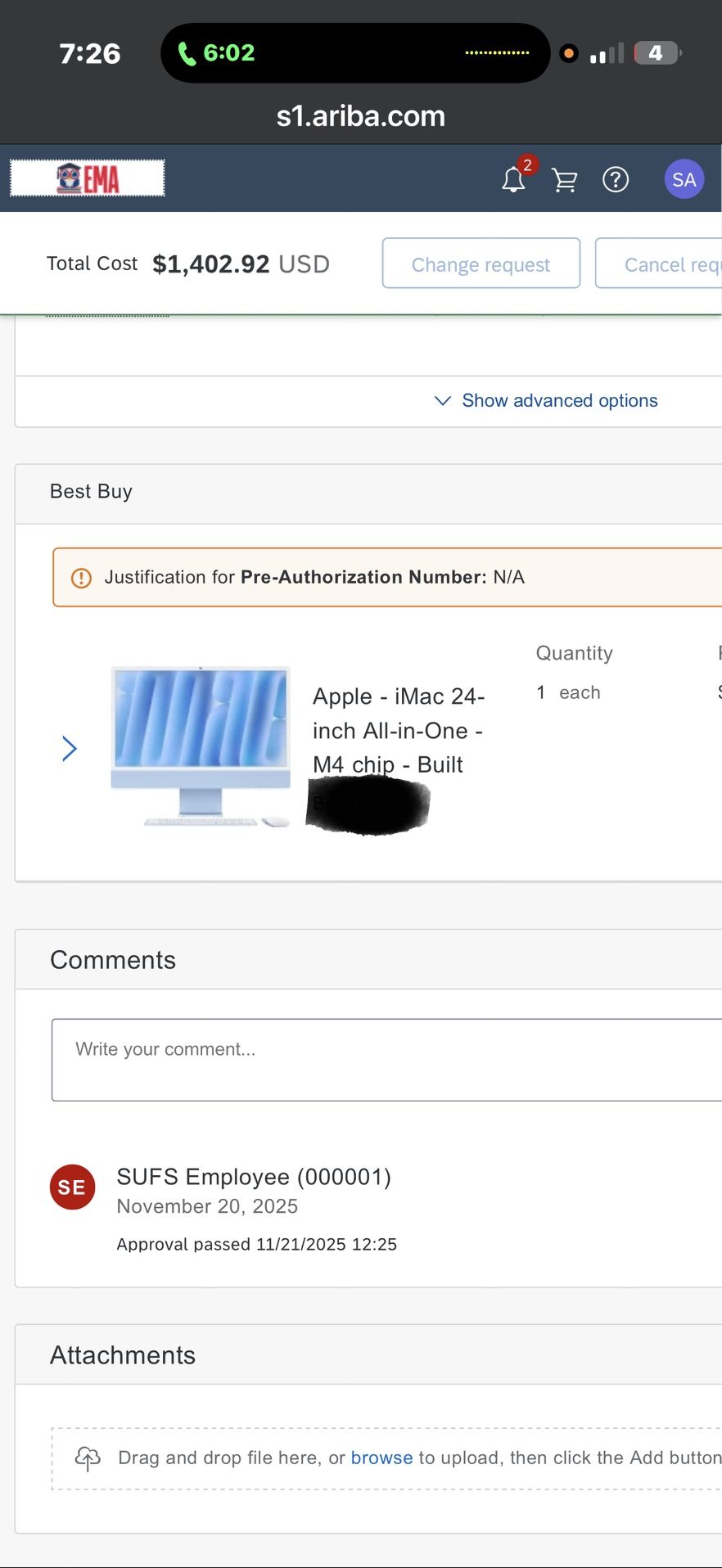Open the shopping cart
The image size is (722, 1568).
(564, 180)
